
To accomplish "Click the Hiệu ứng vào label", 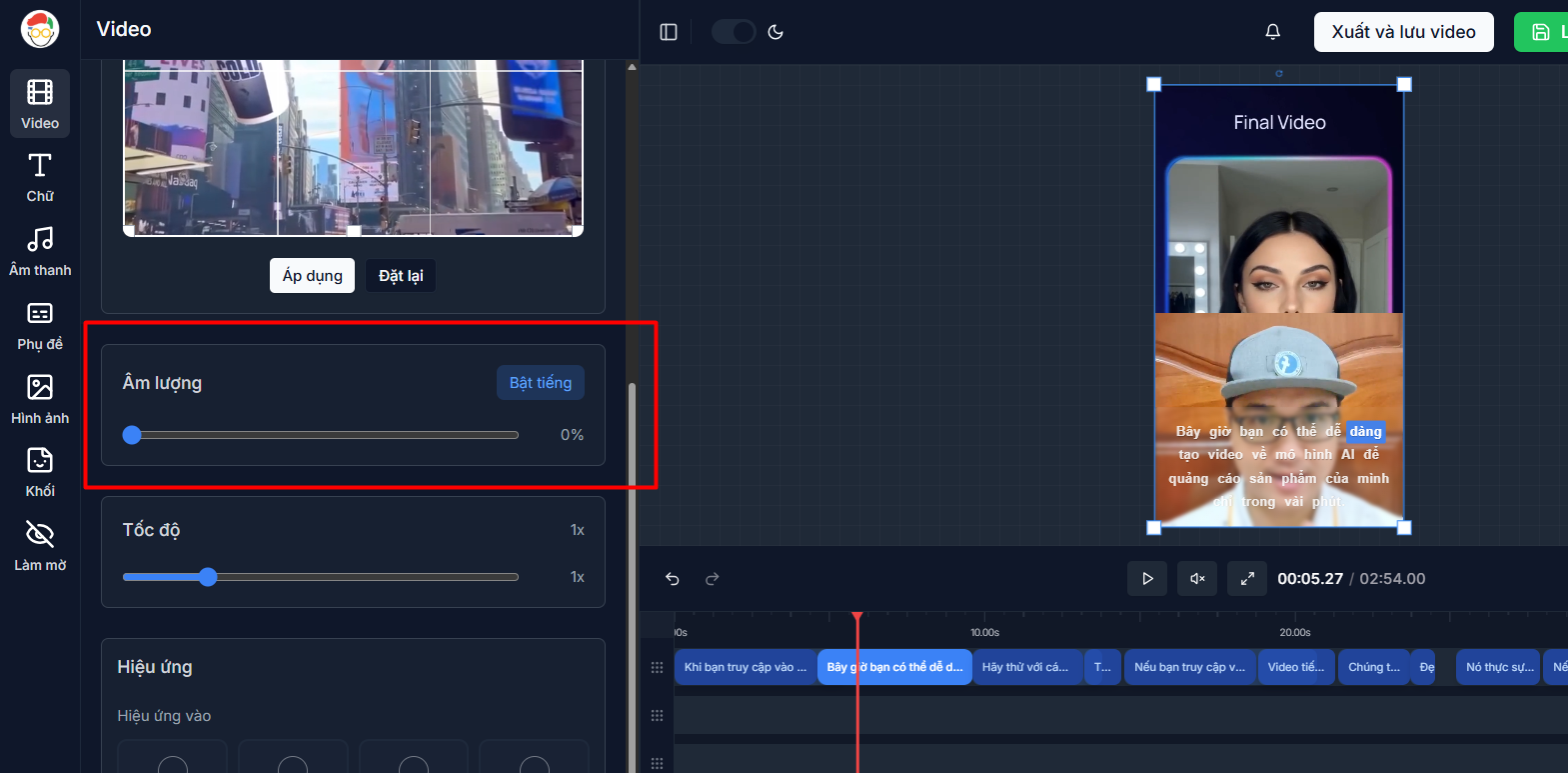I will [164, 716].
